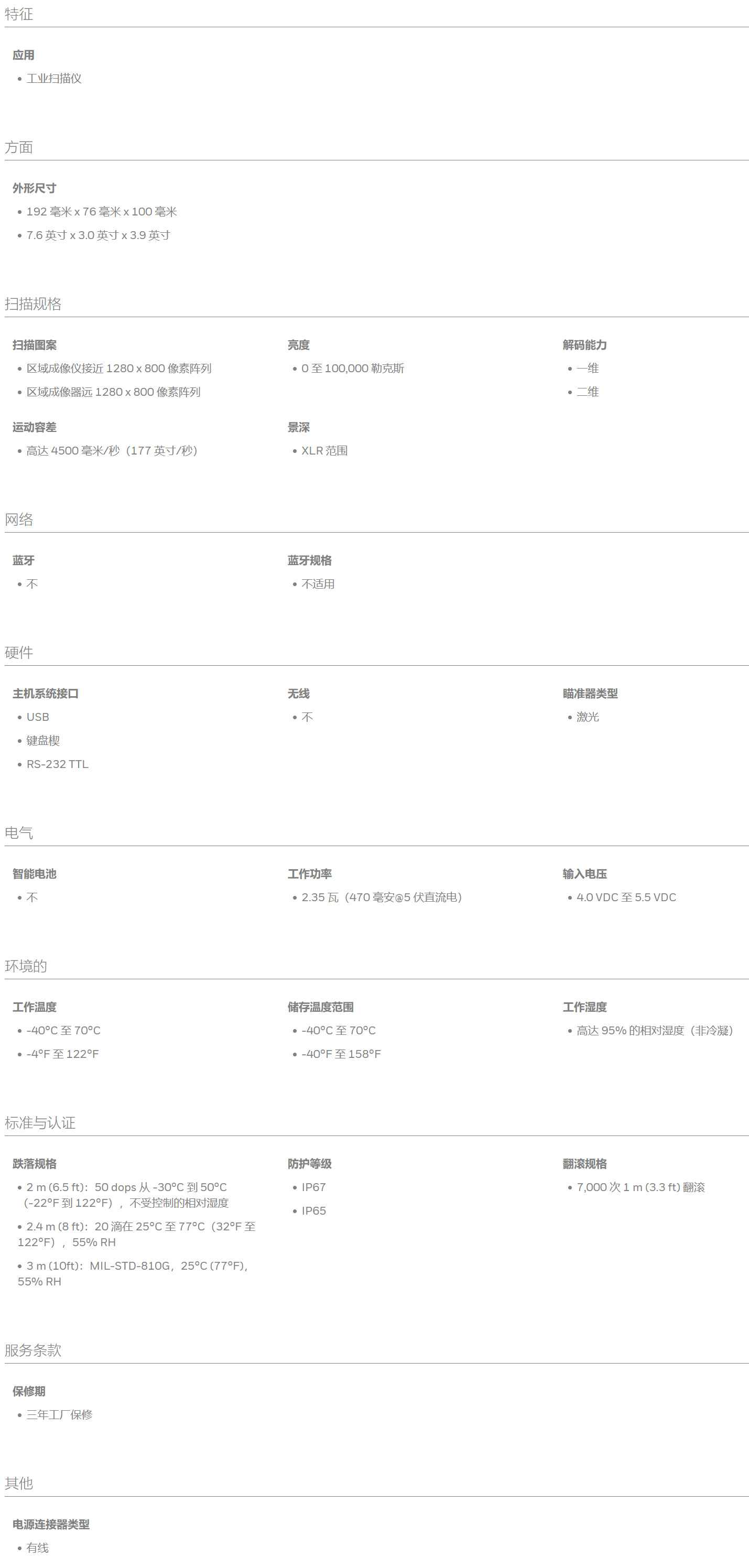Select the IP67 protection rating
Screen dimensions: 749x1568
[314, 1187]
